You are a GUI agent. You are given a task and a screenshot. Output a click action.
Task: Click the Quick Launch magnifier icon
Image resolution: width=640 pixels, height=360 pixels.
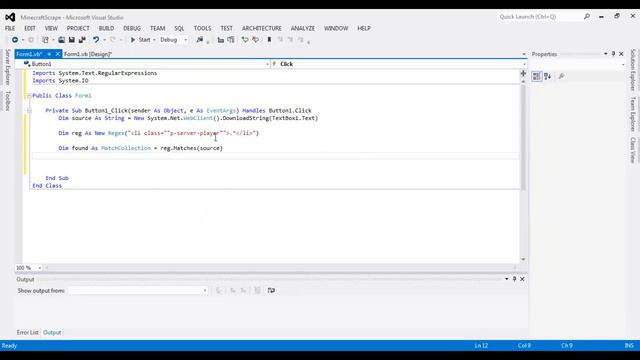pyautogui.click(x=587, y=17)
